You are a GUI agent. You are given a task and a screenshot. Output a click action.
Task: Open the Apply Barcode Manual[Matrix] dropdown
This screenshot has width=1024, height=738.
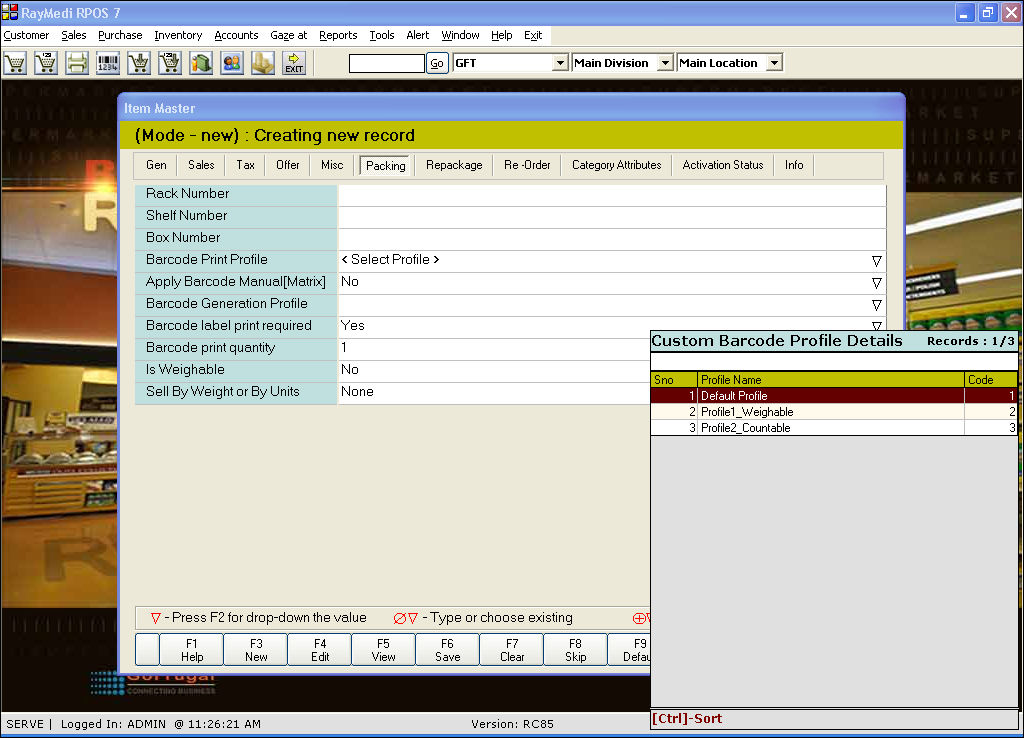tap(876, 282)
